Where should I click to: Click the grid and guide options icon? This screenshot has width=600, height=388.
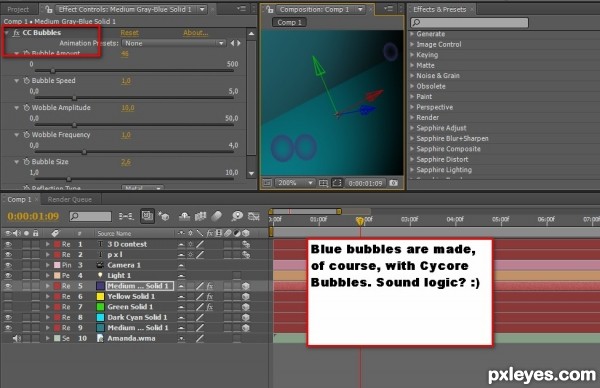(x=323, y=183)
